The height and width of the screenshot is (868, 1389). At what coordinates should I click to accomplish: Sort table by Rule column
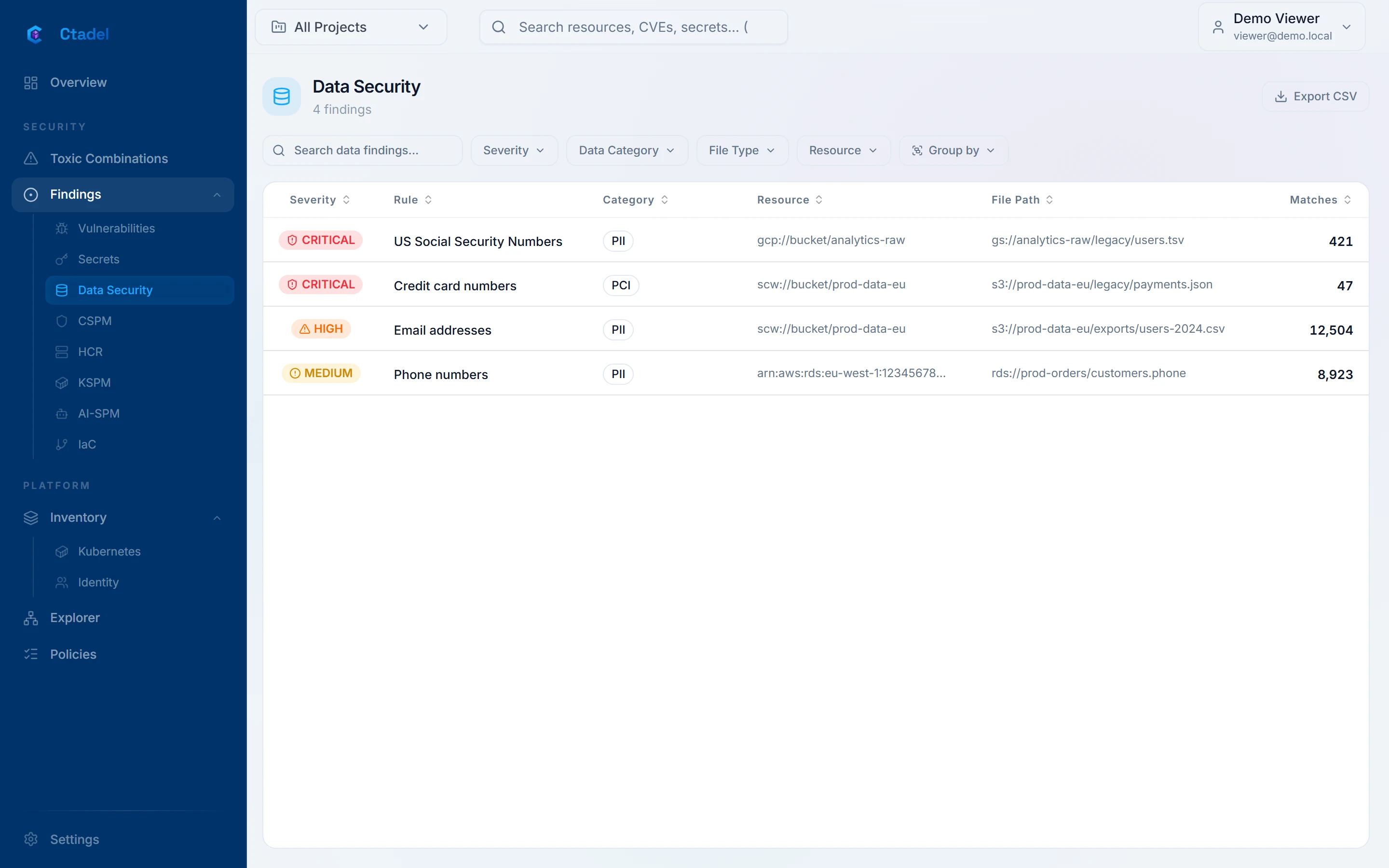(x=413, y=200)
